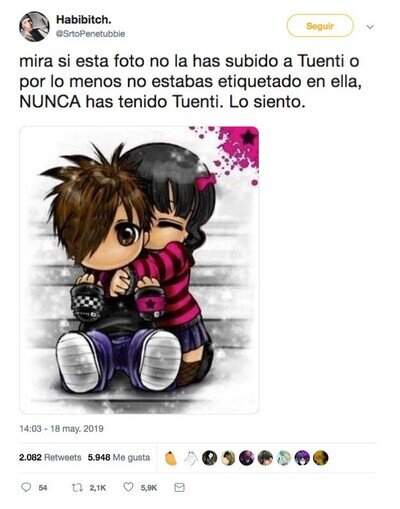Open the emo couple cartoon image
Image resolution: width=400 pixels, height=509 pixels.
139,270
